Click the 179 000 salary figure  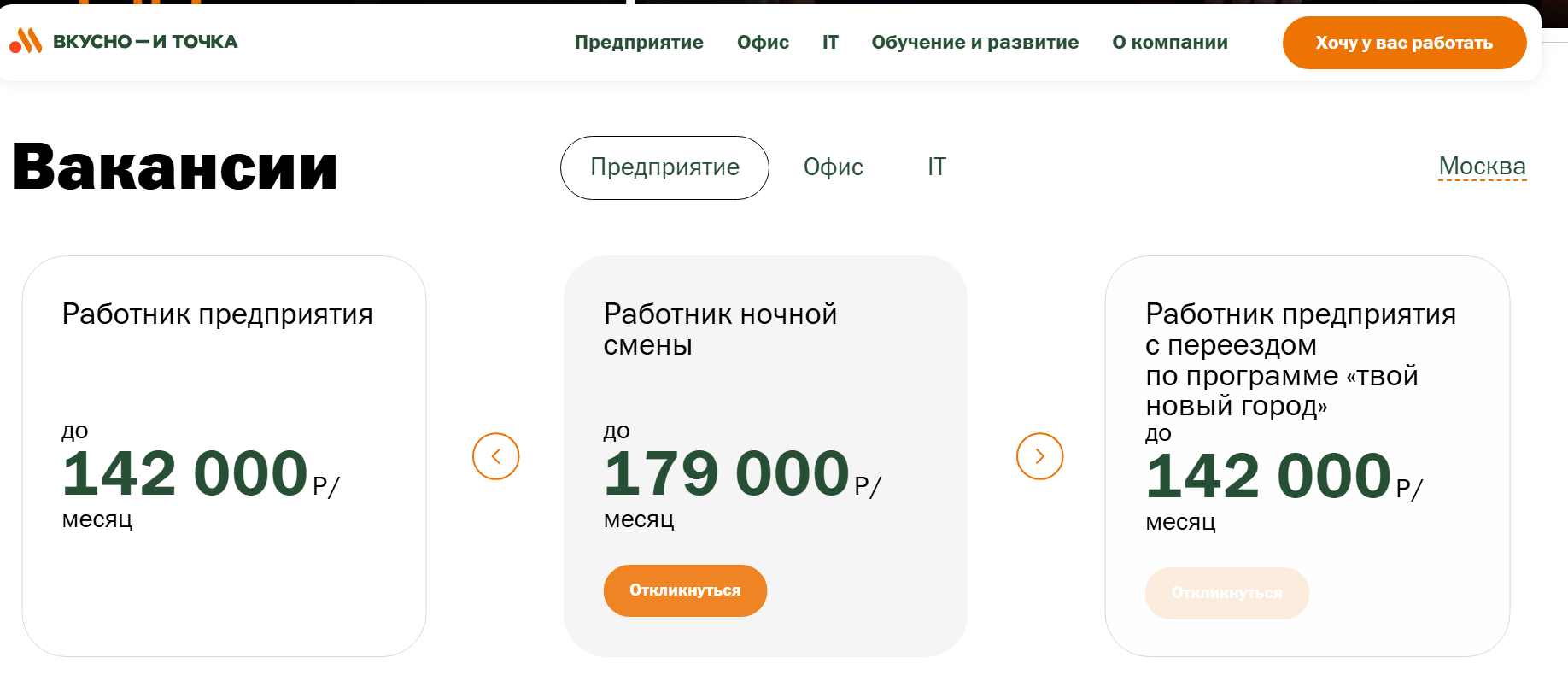click(x=726, y=473)
